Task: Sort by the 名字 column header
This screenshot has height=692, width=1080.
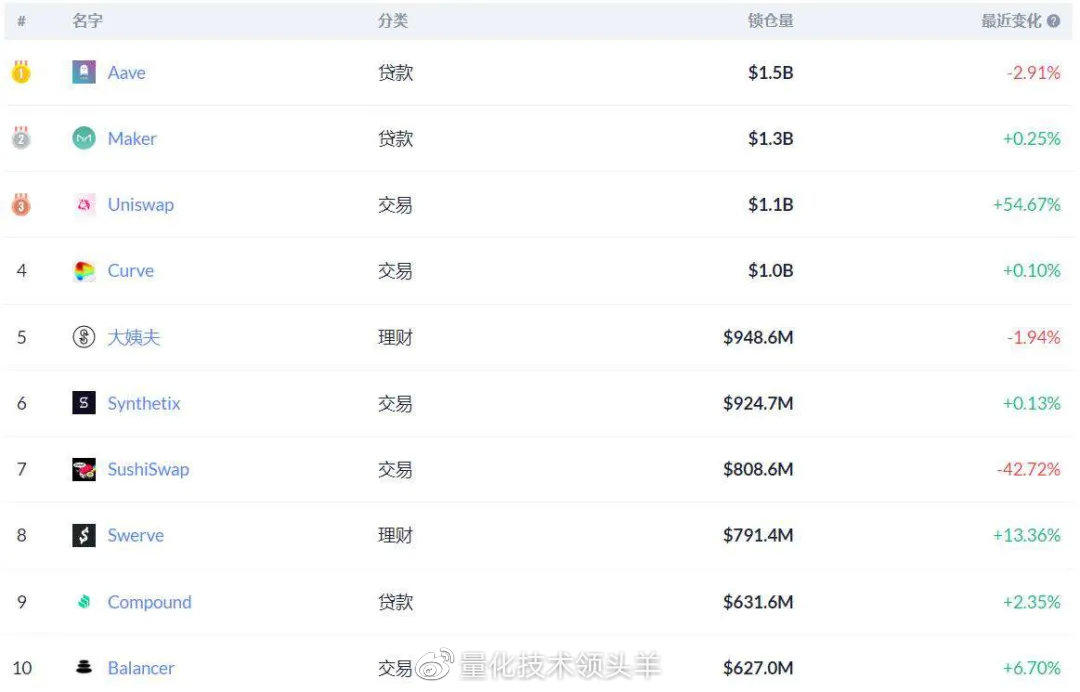Action: [87, 21]
